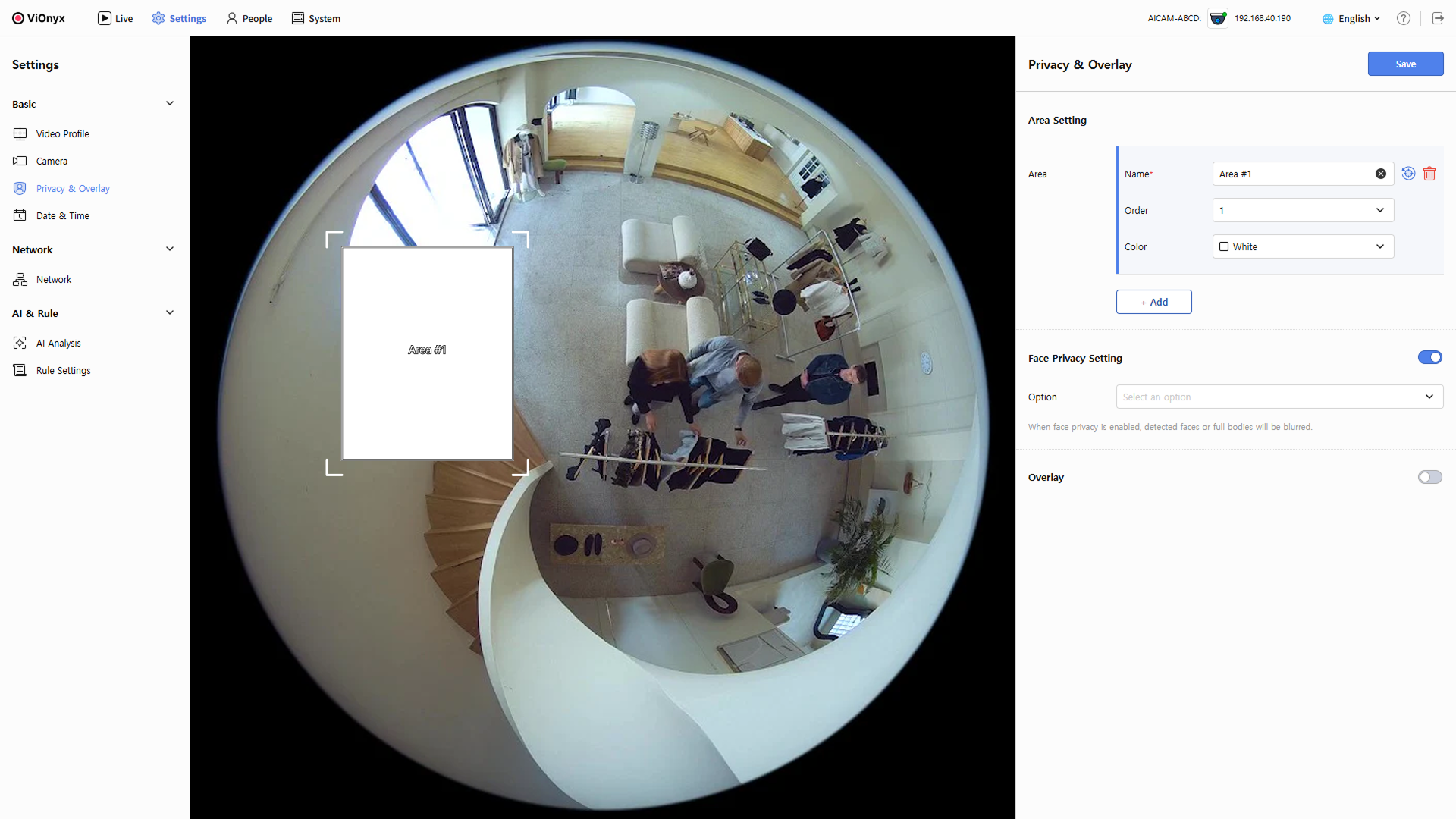Click the camera device icon near IP address
This screenshot has width=1456, height=819.
1218,18
